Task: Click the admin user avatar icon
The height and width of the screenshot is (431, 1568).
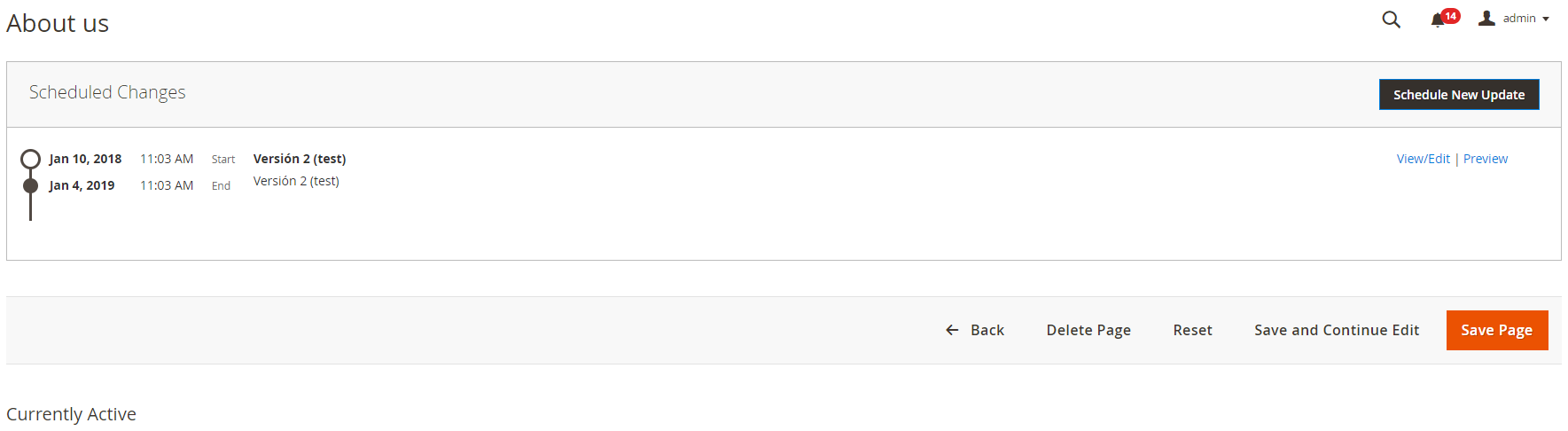Action: (1486, 18)
